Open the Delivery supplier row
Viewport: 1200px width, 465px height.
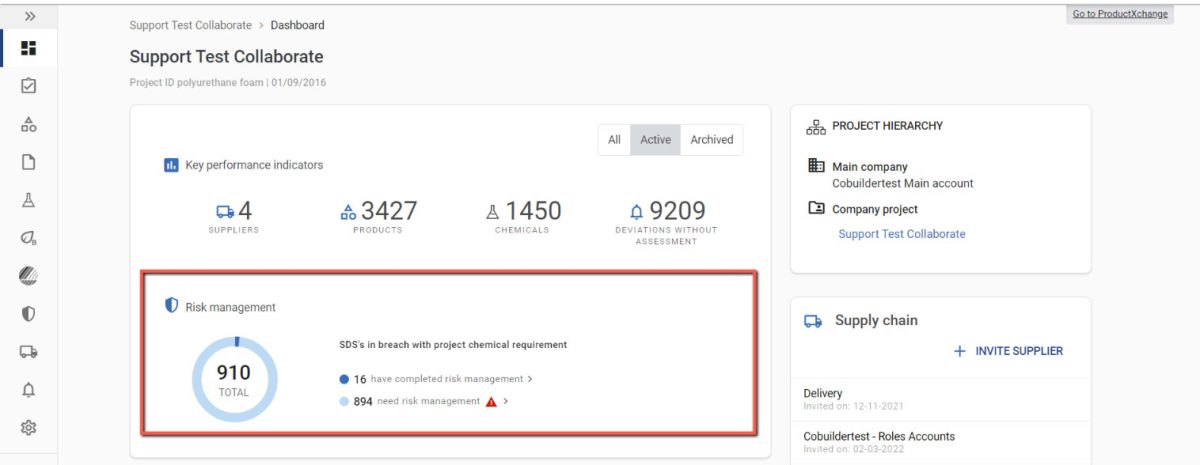pyautogui.click(x=940, y=399)
